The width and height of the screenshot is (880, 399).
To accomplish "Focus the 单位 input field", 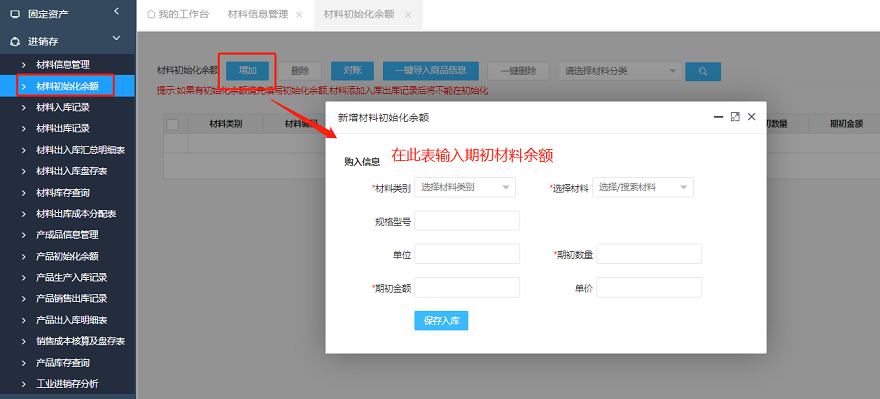I will [467, 254].
